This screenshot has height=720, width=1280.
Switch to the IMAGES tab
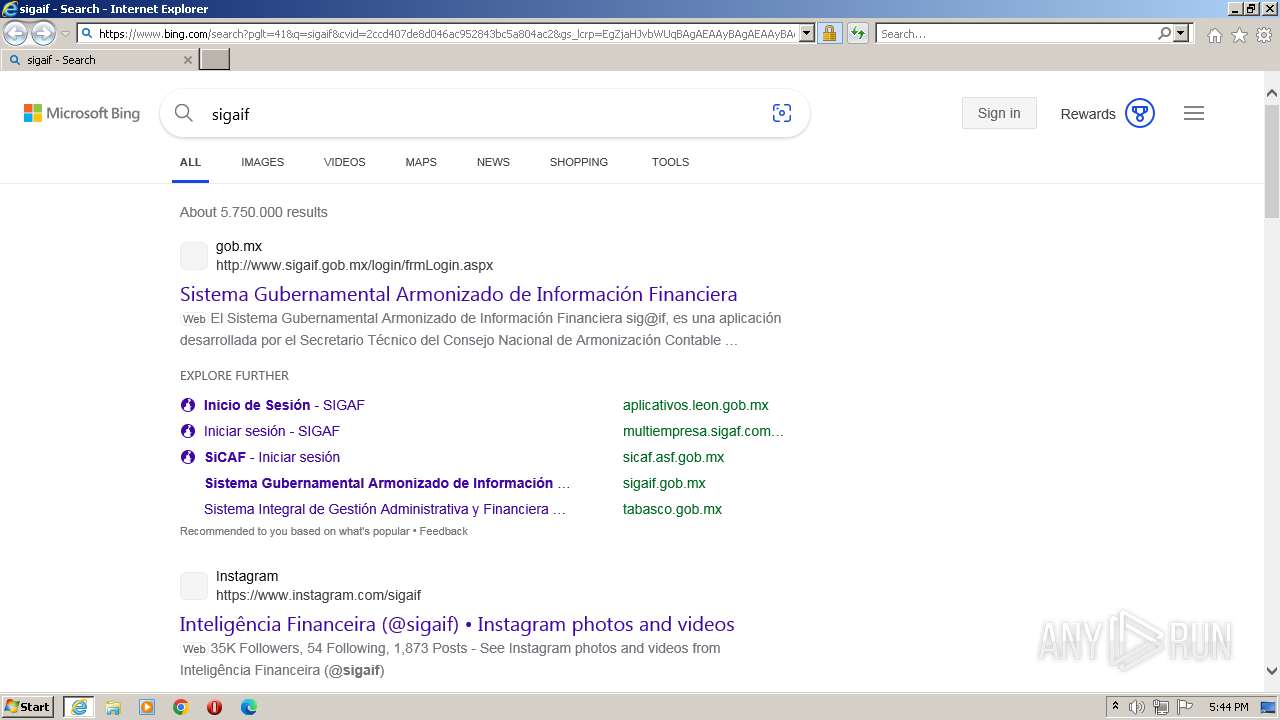tap(262, 162)
